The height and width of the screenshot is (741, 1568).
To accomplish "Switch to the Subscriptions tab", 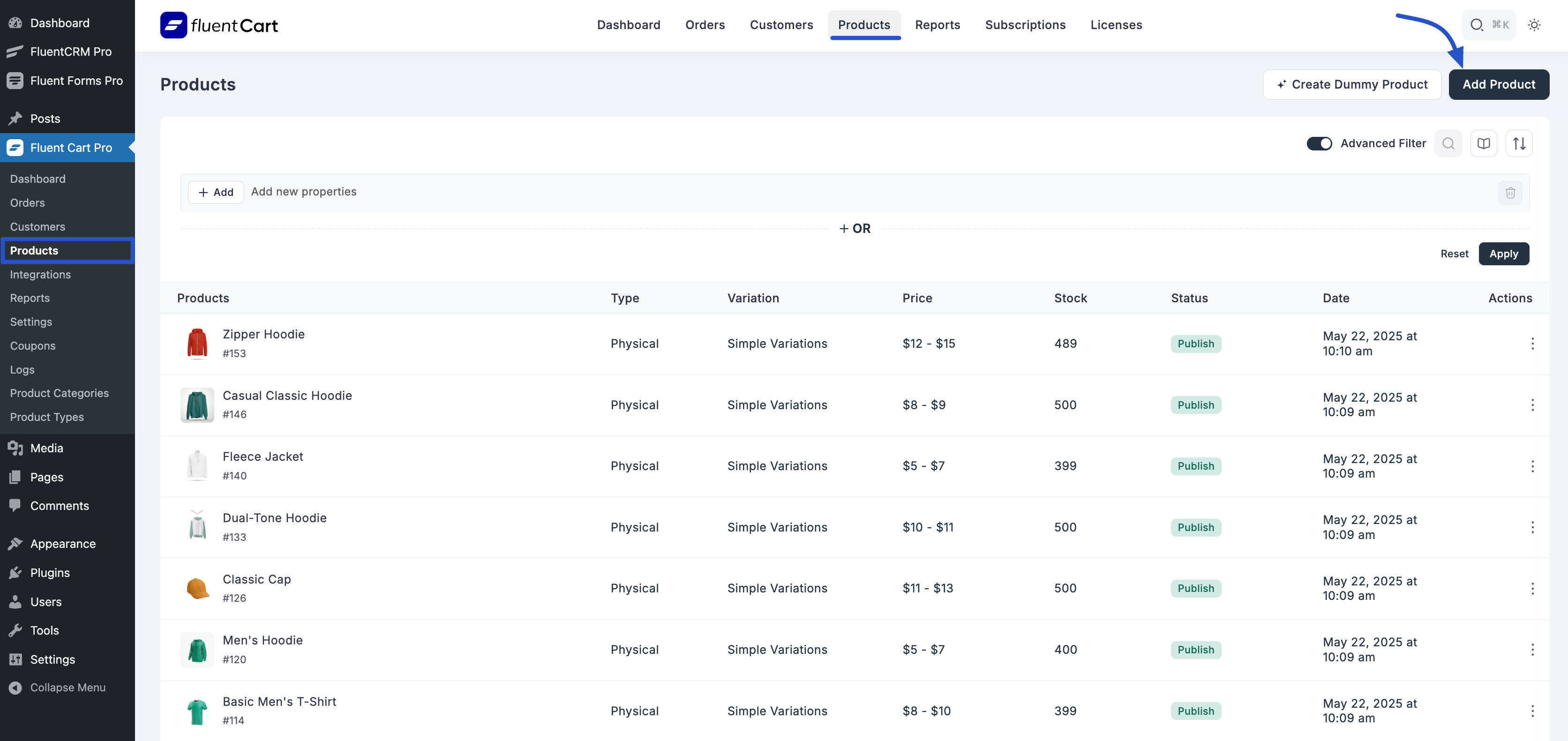I will pos(1025,25).
